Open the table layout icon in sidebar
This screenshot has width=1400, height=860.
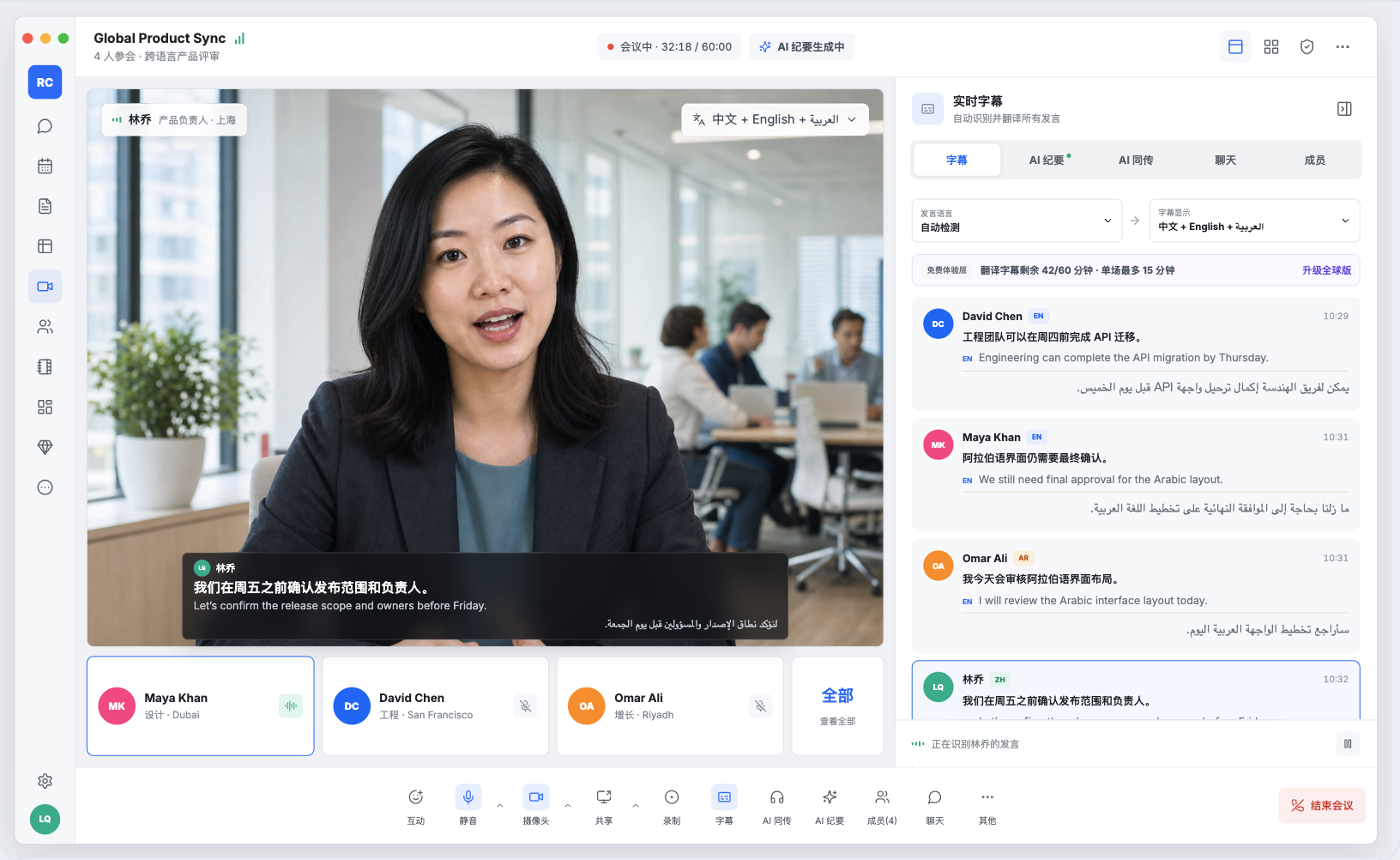pyautogui.click(x=45, y=246)
